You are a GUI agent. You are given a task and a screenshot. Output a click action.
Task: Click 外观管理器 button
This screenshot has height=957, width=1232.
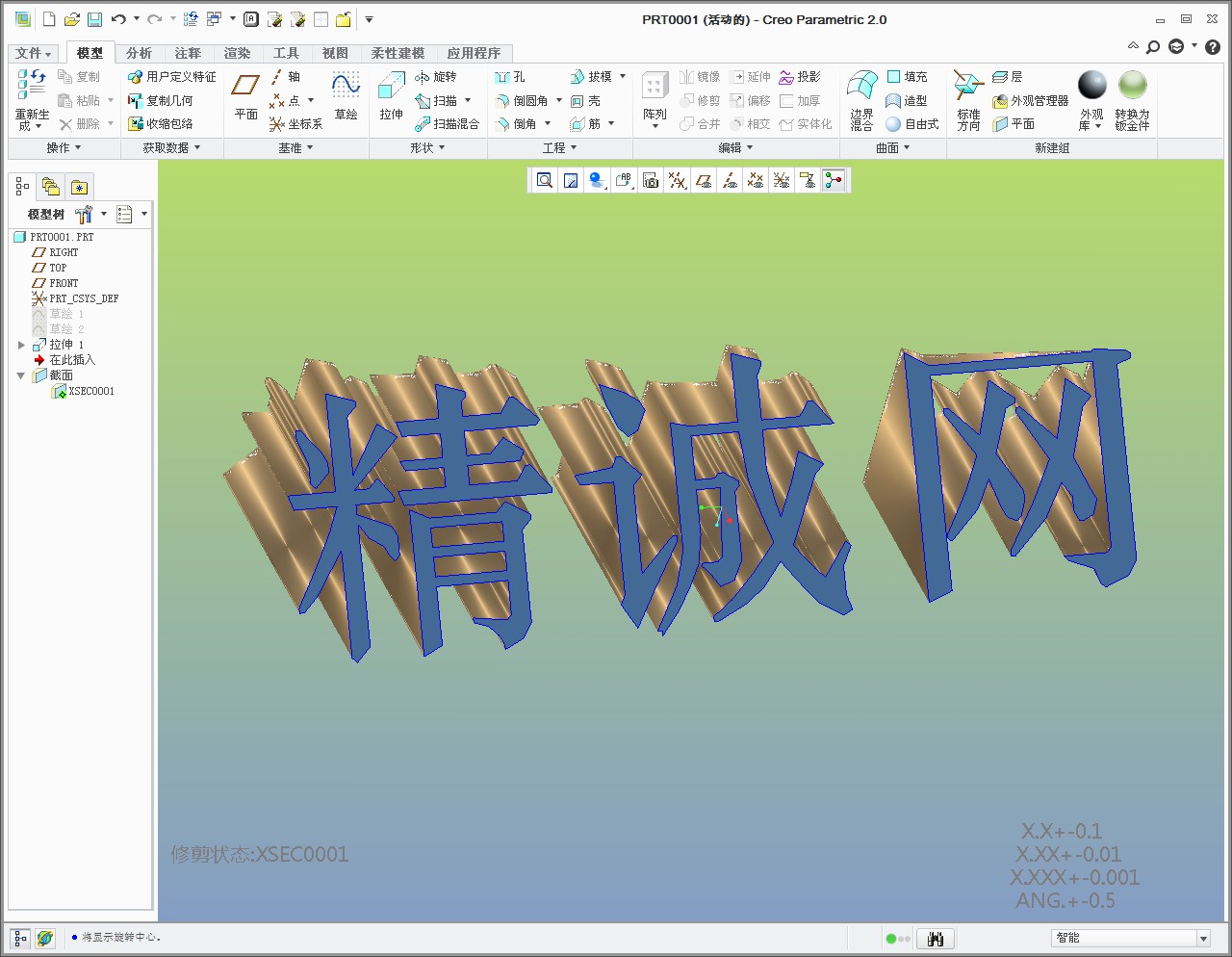[x=1030, y=100]
